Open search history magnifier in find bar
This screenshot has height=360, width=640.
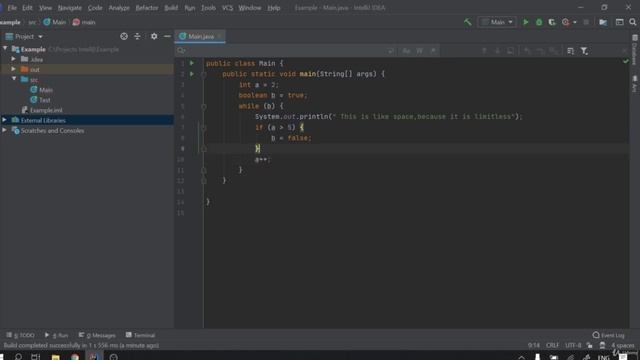pyautogui.click(x=181, y=50)
